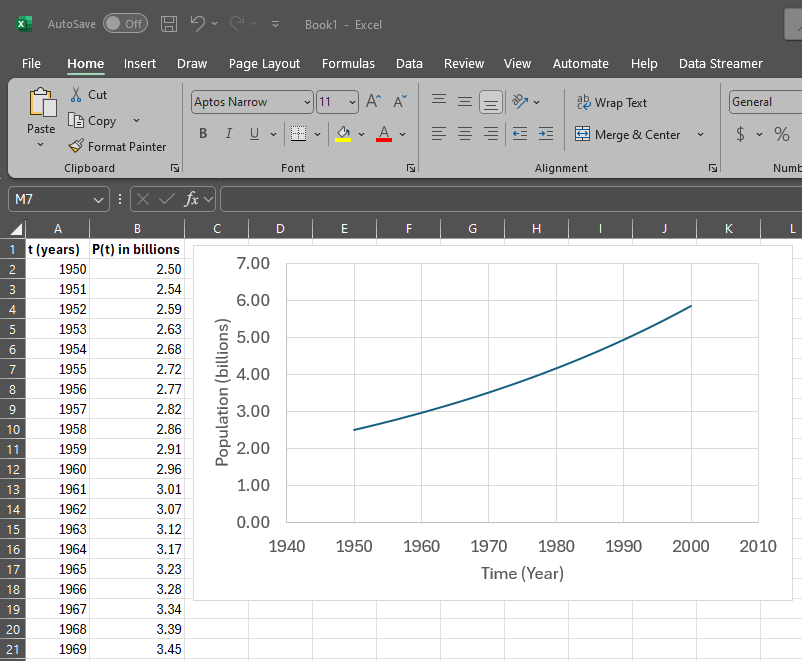The width and height of the screenshot is (802, 661).
Task: Toggle AutoSave switch on
Action: [x=125, y=24]
